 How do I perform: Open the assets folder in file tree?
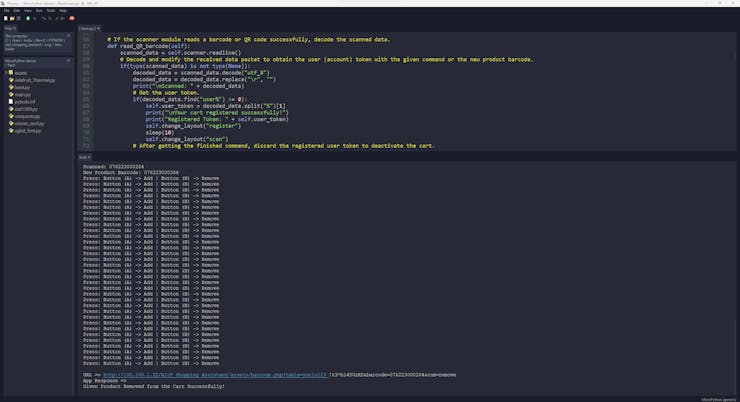(20, 73)
